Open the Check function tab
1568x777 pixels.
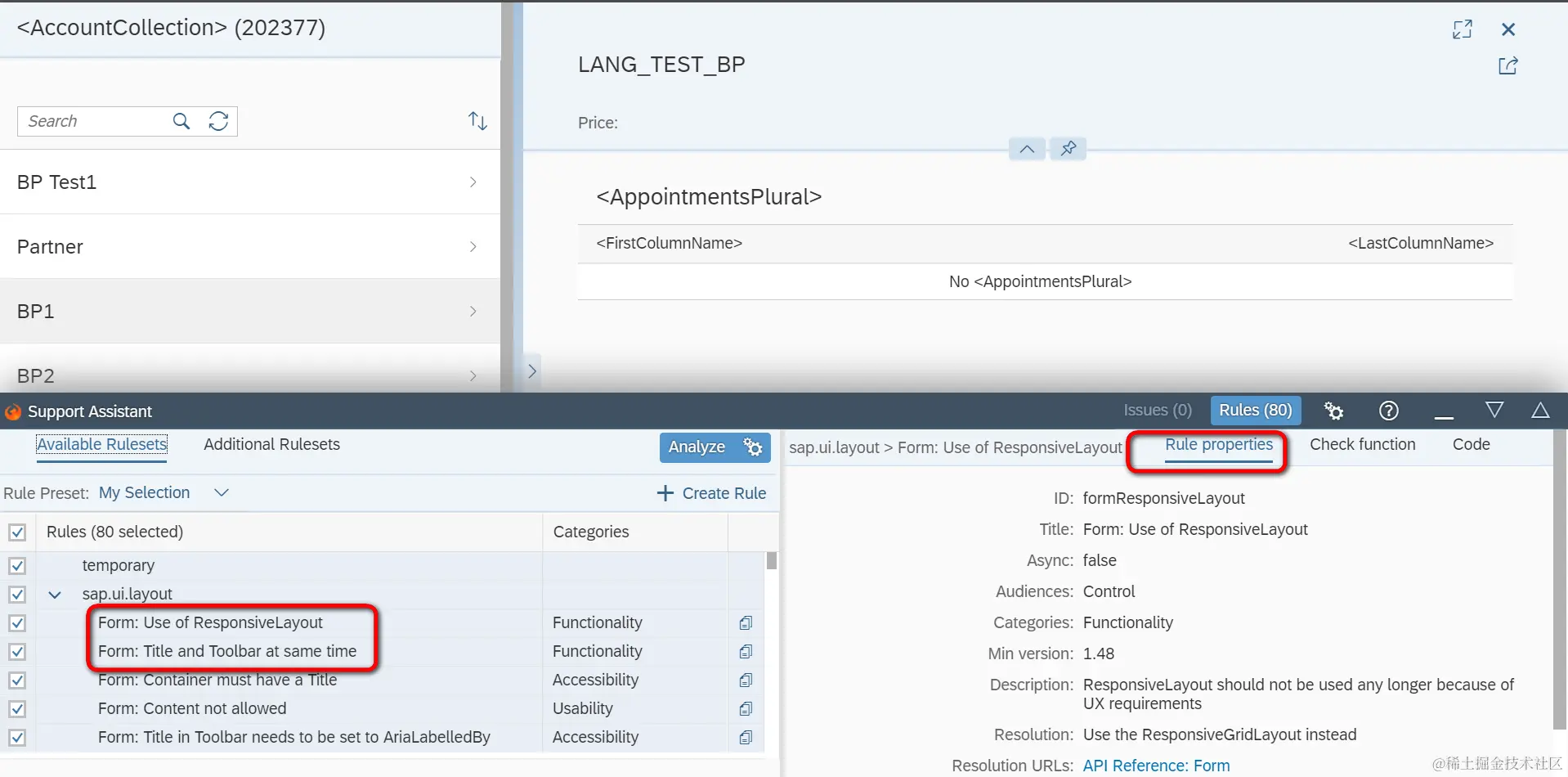(1362, 445)
